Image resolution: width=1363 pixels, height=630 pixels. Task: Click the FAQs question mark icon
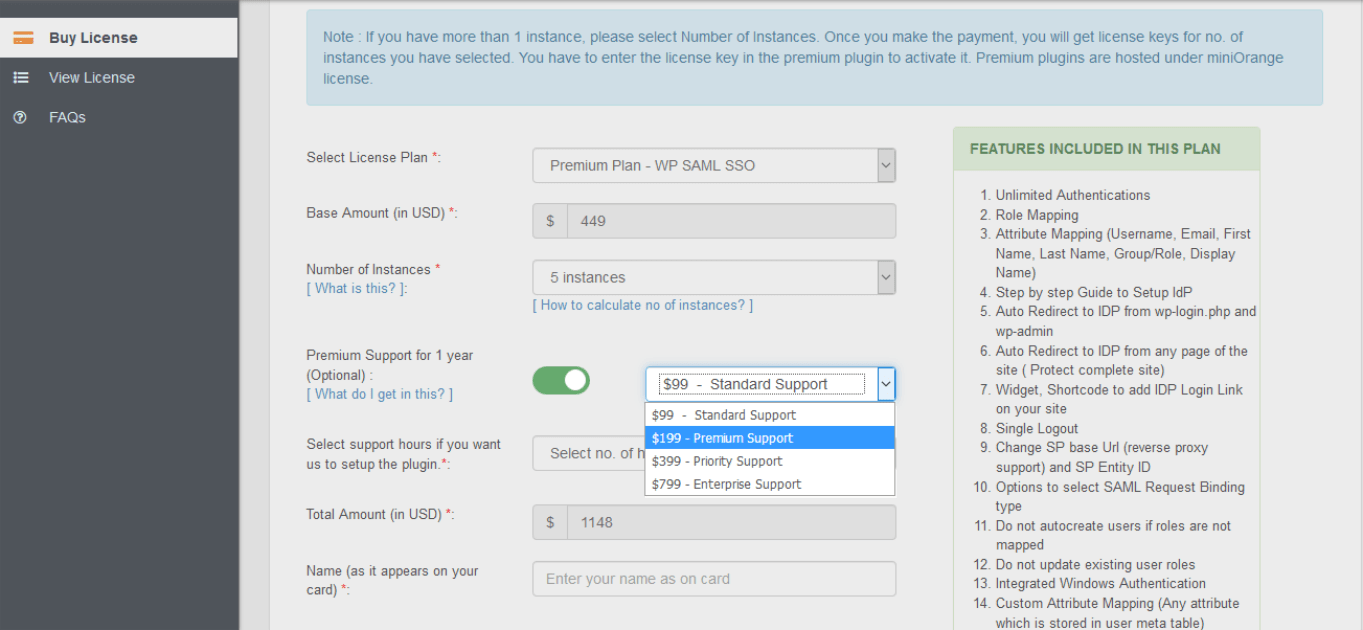[x=20, y=117]
